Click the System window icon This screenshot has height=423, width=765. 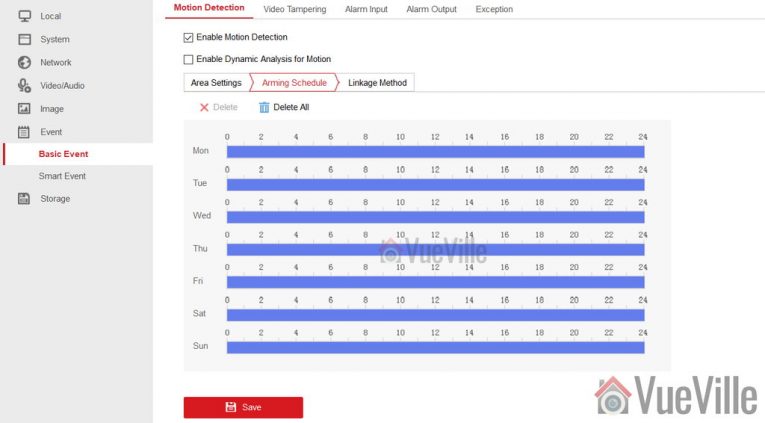(x=24, y=40)
